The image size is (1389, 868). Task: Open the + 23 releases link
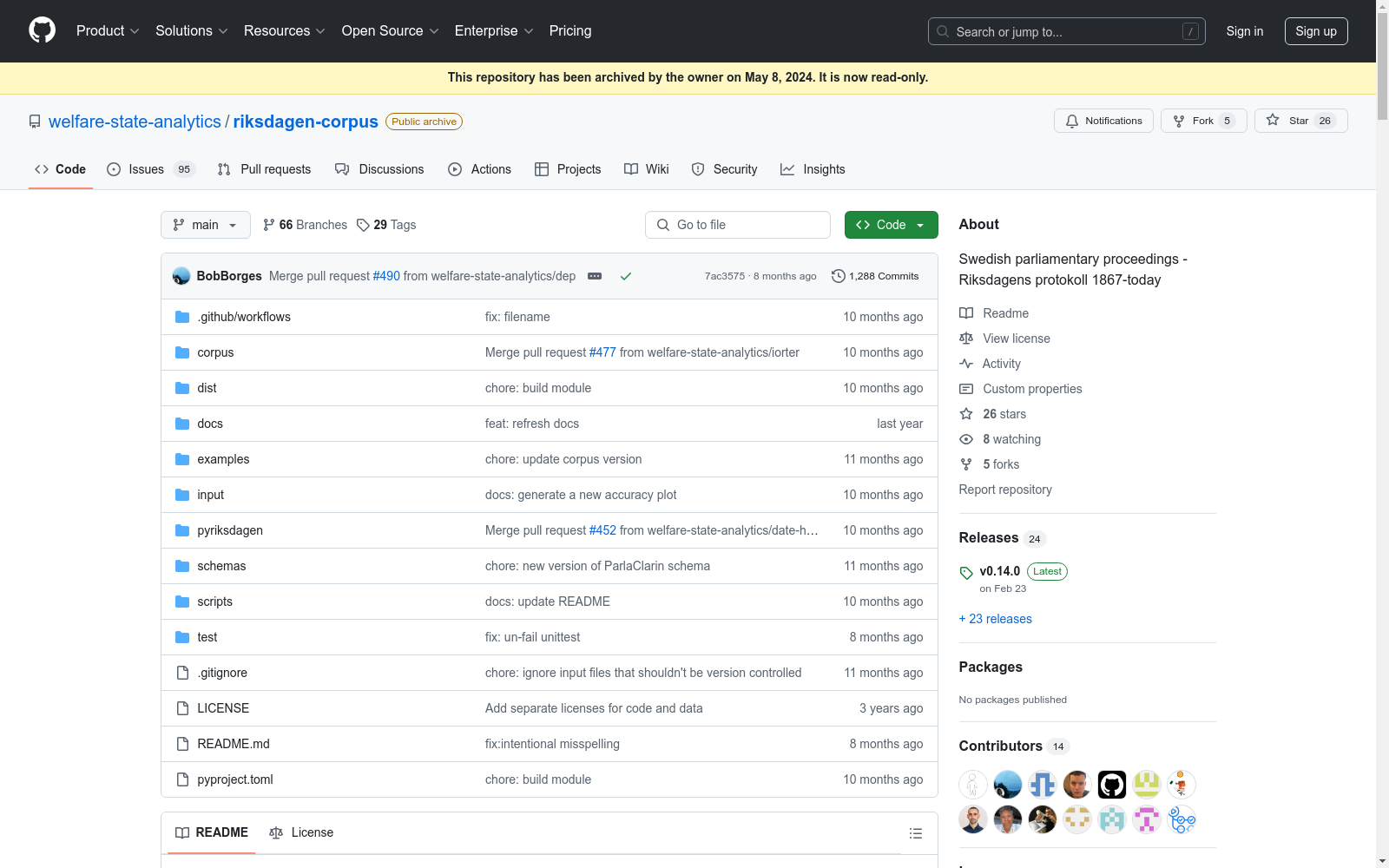pos(996,619)
